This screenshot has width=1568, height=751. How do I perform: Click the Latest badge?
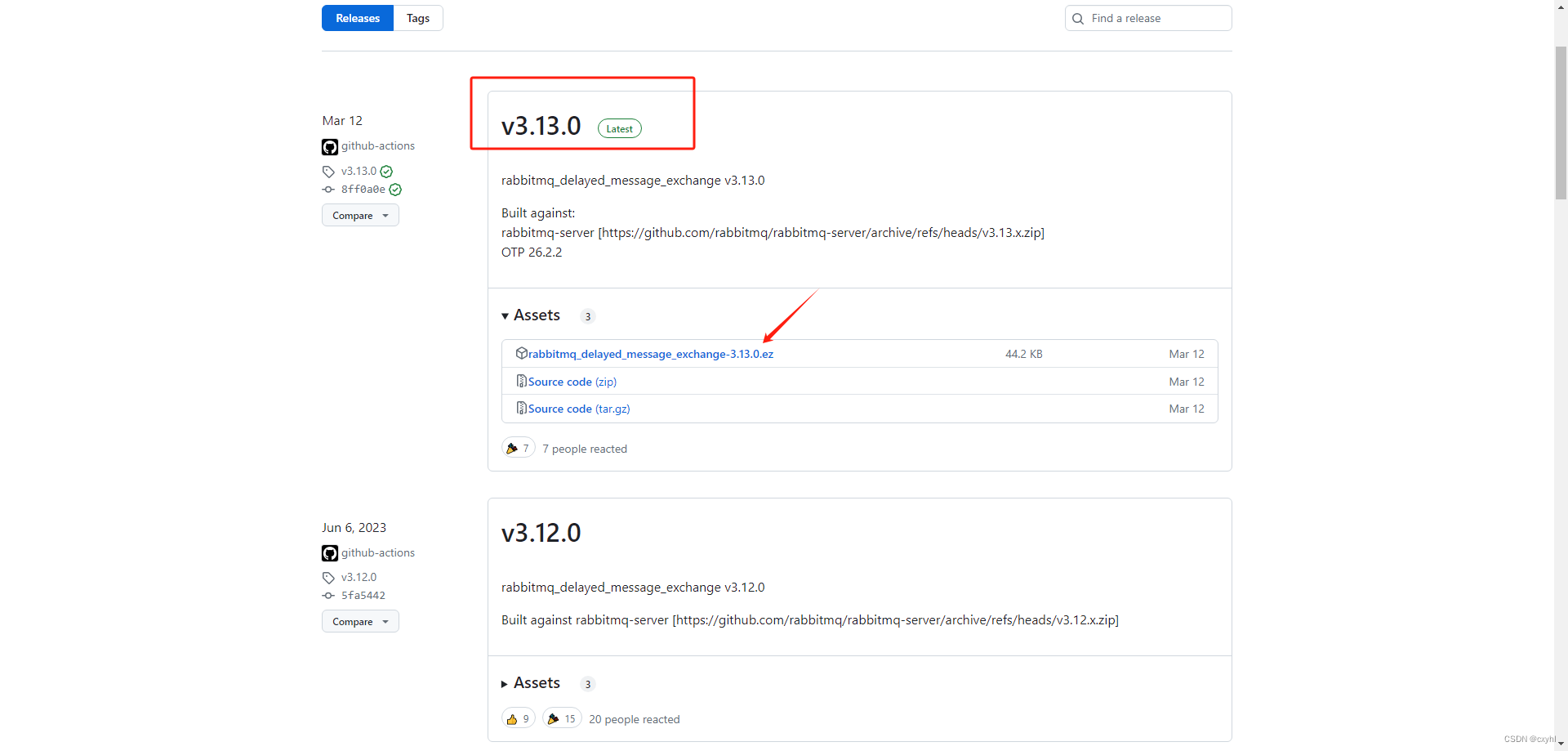pyautogui.click(x=620, y=128)
